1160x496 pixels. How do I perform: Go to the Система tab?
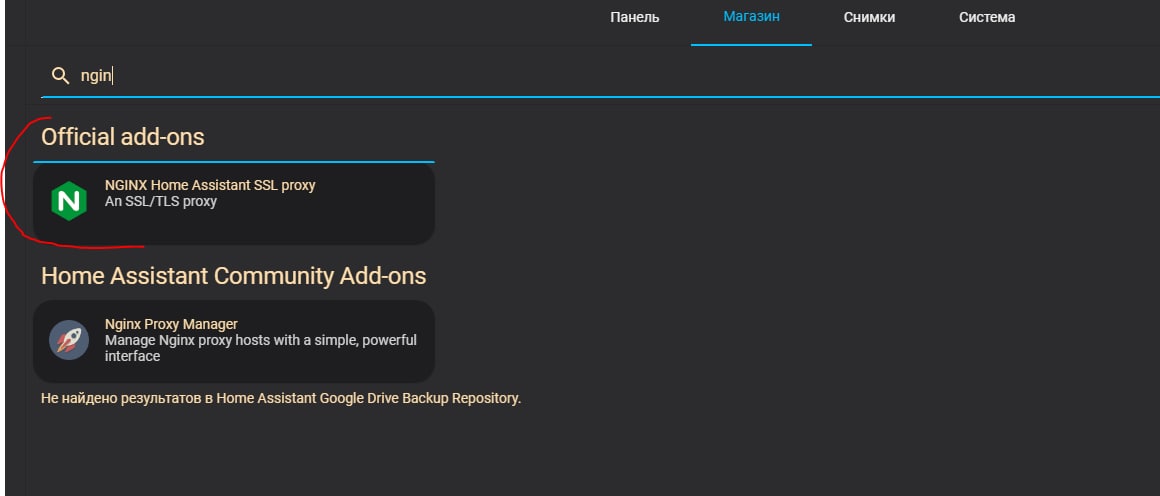(x=987, y=17)
